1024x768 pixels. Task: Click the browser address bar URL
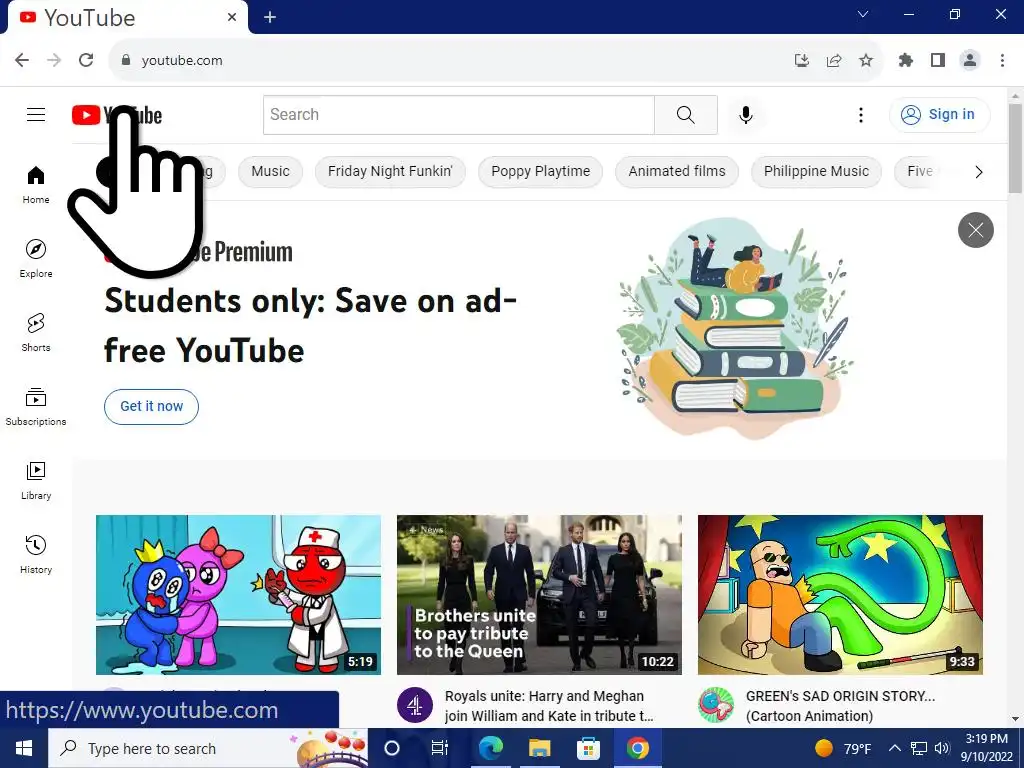(182, 60)
